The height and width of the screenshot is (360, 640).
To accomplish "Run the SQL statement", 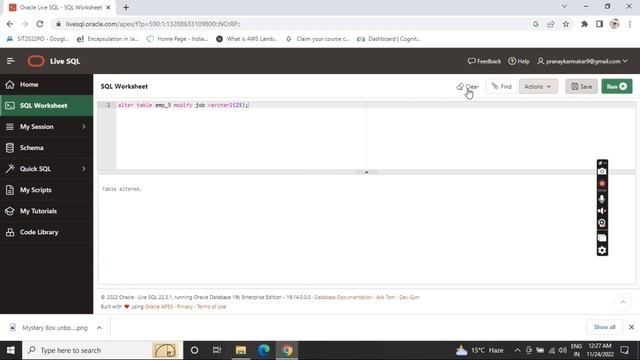I will (x=617, y=87).
